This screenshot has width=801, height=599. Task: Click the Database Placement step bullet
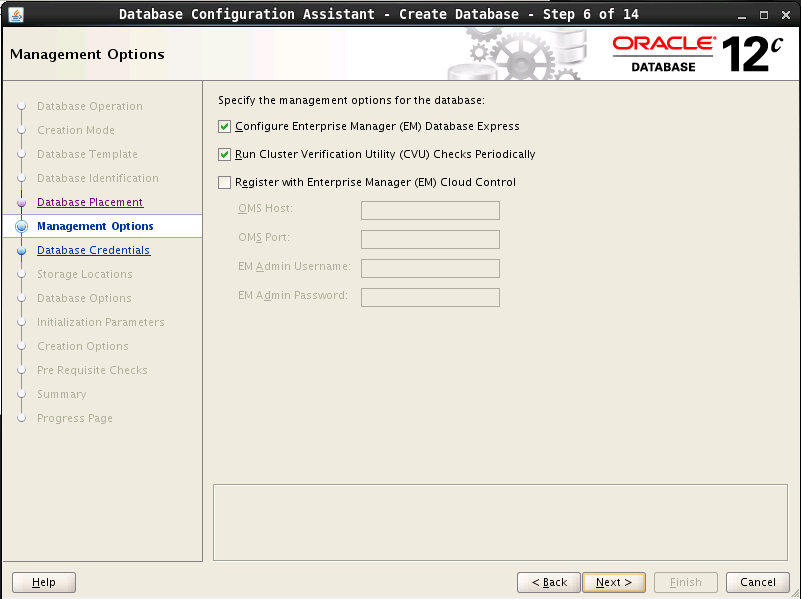[21, 203]
